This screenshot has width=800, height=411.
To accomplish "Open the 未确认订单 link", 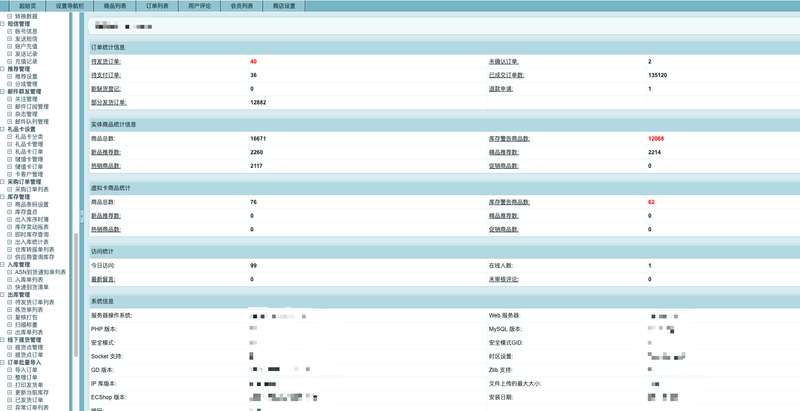I will [x=504, y=61].
